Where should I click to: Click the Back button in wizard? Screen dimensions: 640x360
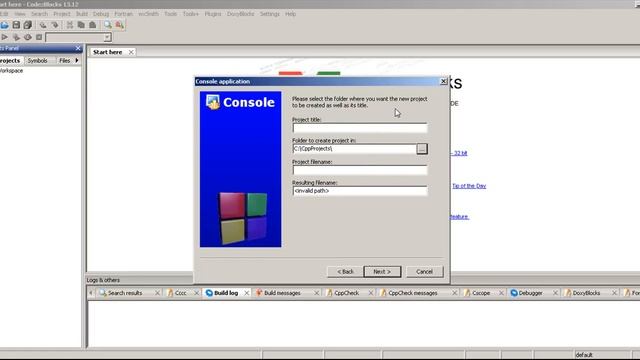345,272
